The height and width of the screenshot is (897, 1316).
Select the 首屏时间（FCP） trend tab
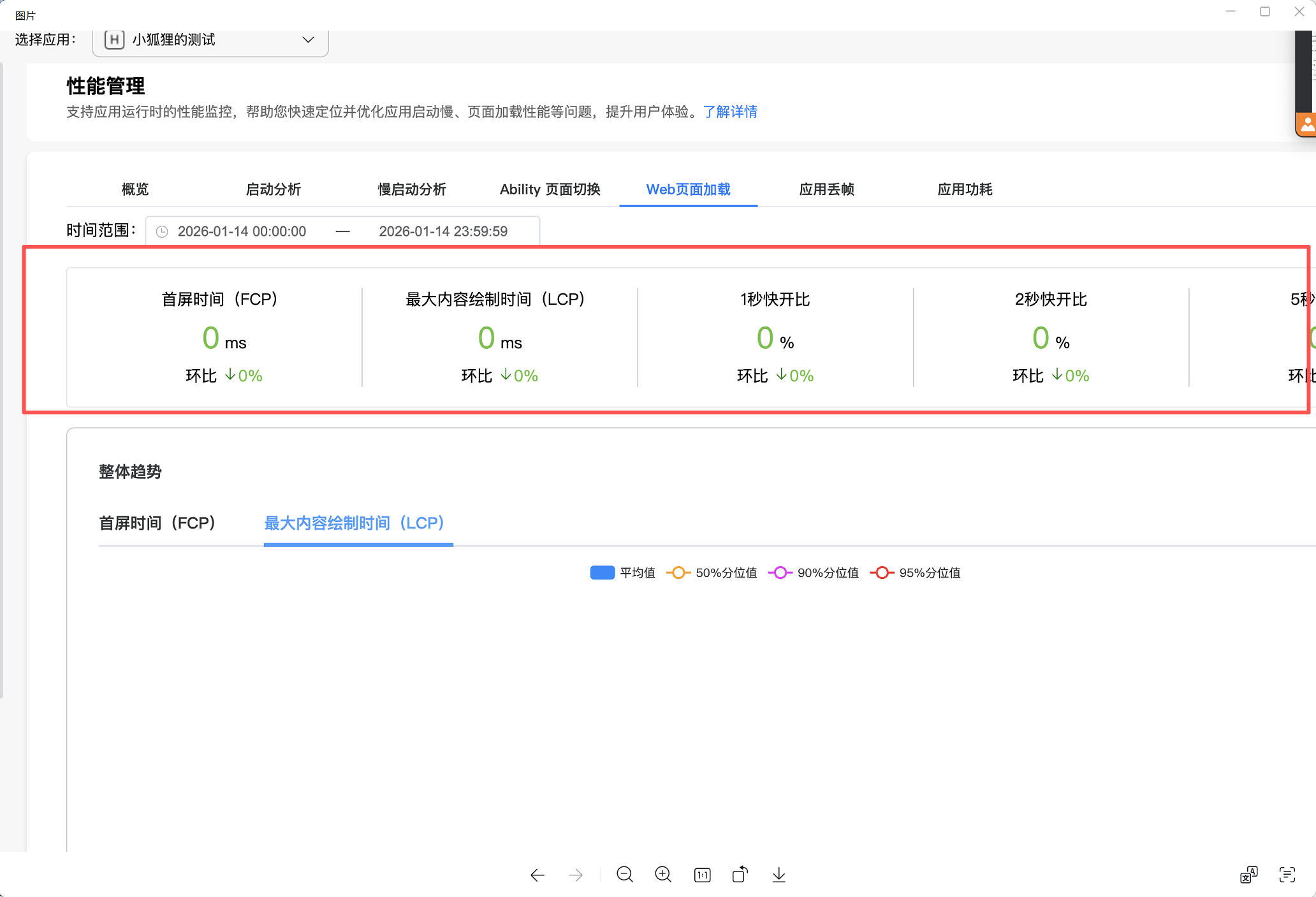tap(157, 523)
